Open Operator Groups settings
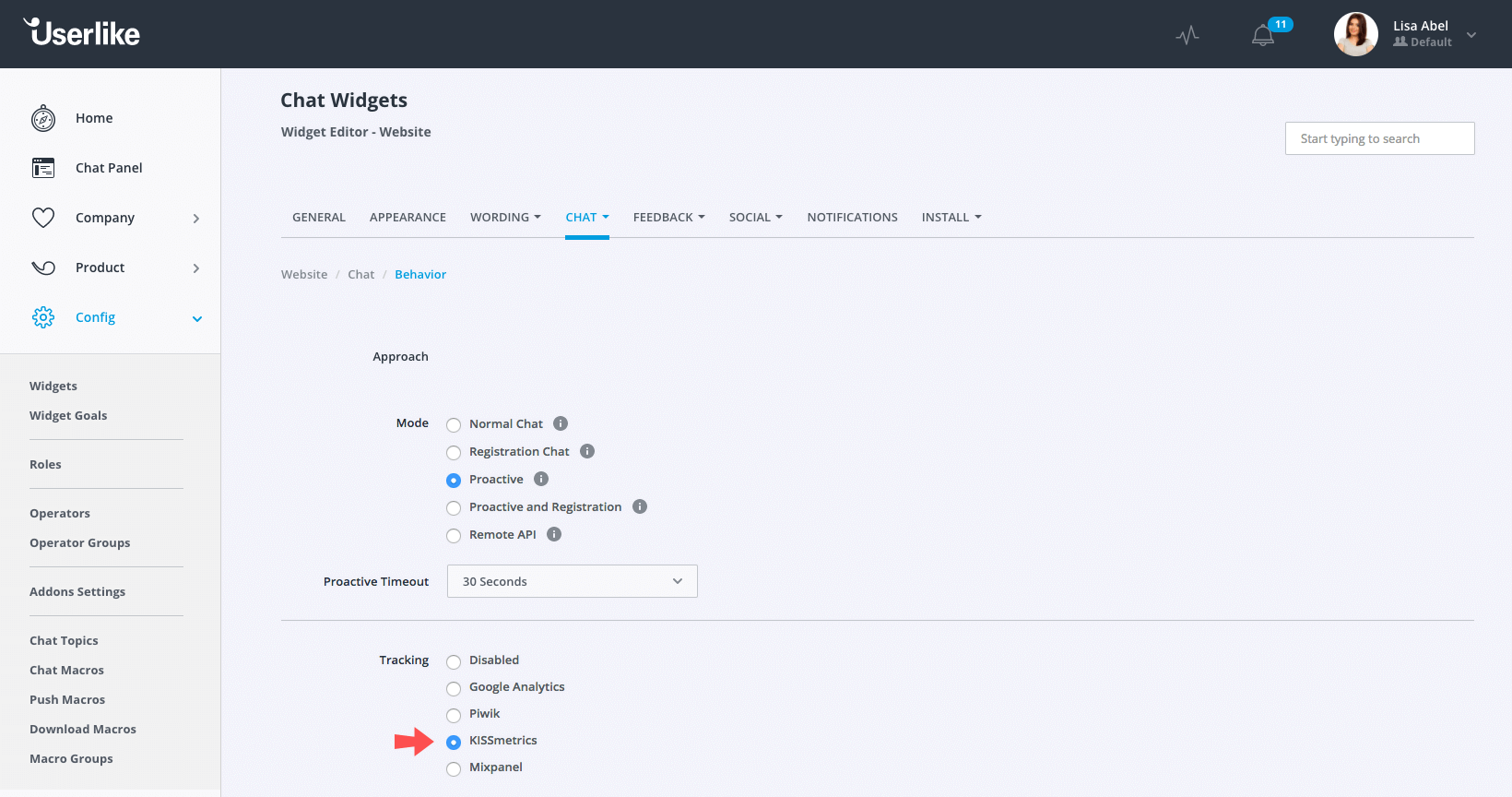This screenshot has height=797, width=1512. [80, 543]
